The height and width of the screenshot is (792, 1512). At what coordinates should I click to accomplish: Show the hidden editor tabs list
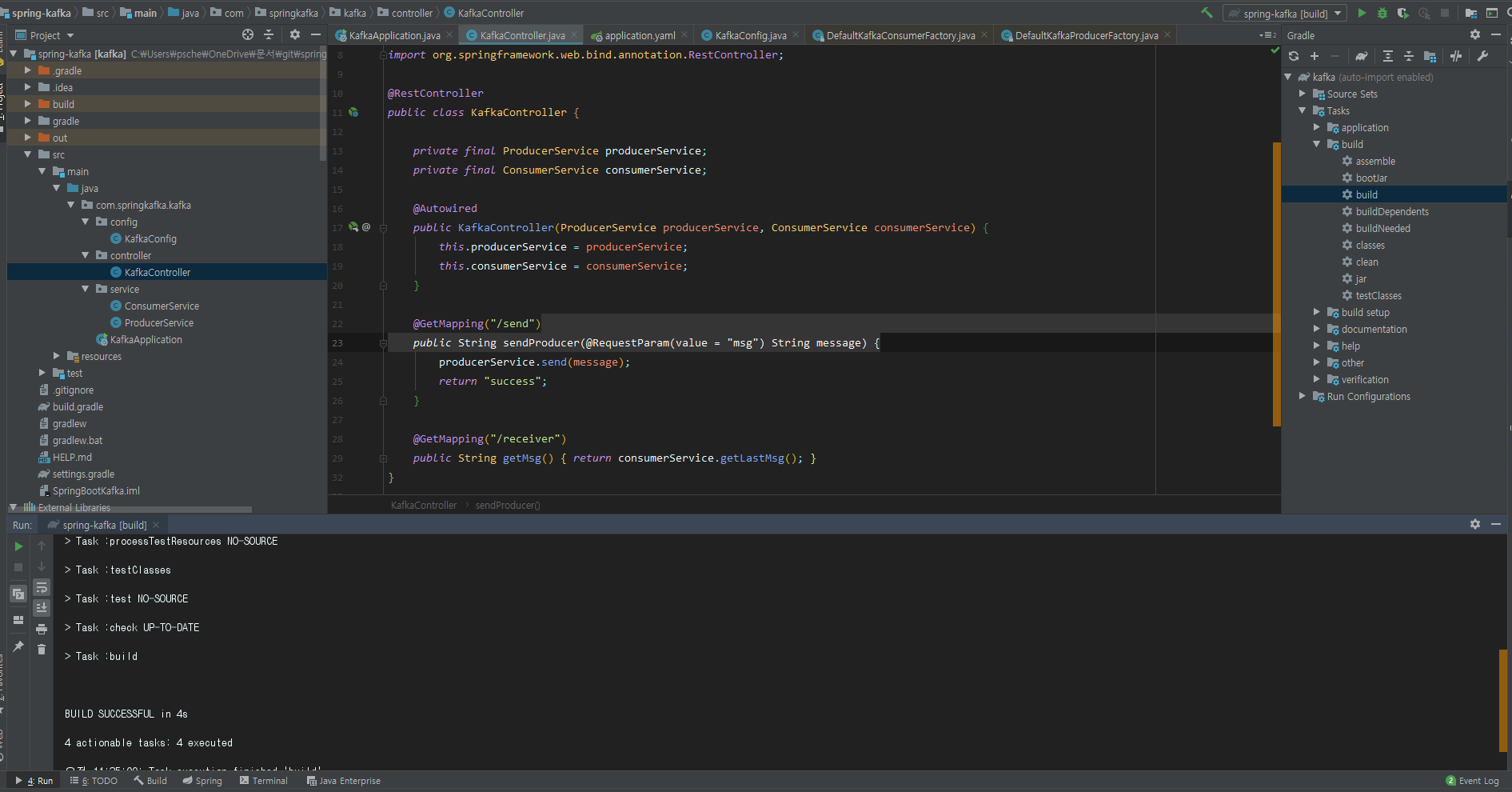[x=1267, y=35]
